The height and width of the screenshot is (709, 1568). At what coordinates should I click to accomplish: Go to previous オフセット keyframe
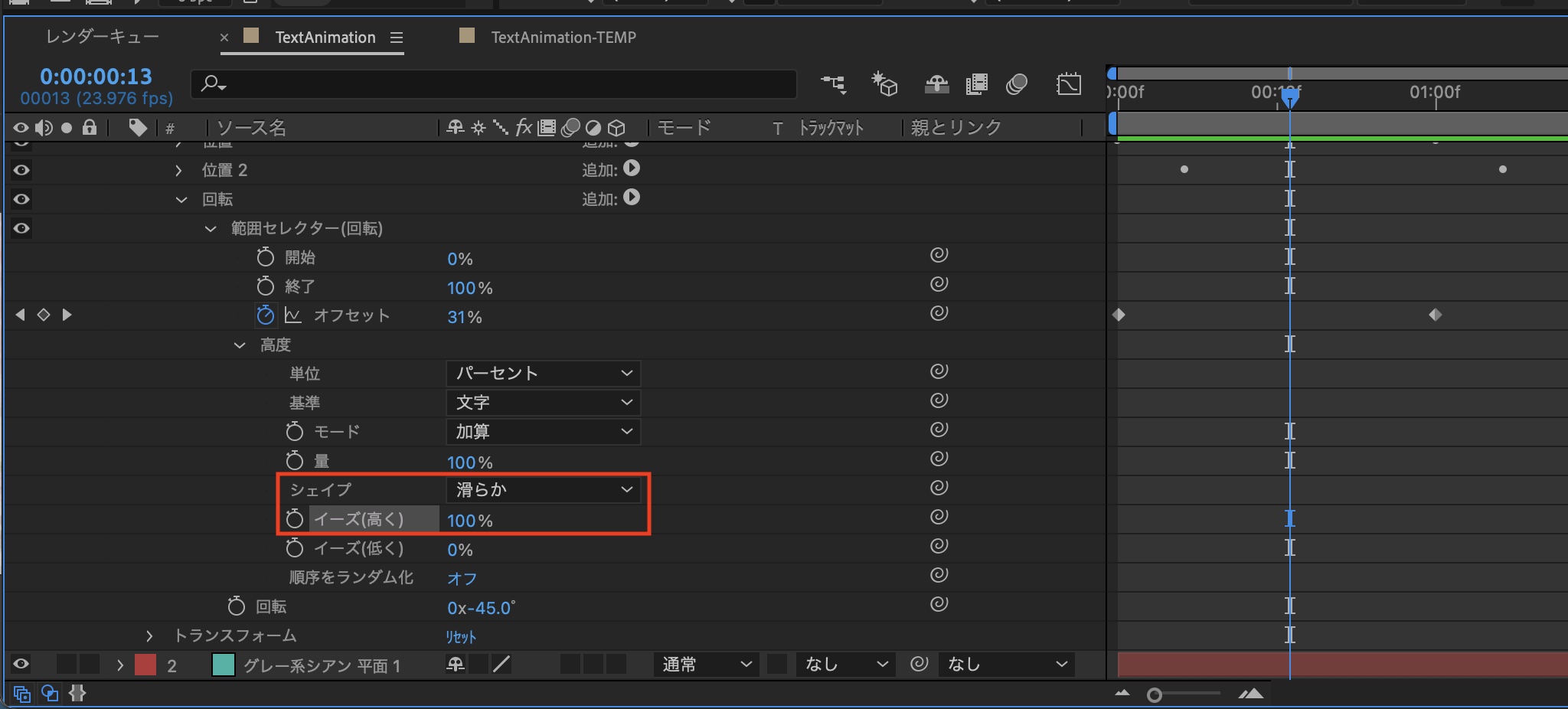[x=20, y=315]
